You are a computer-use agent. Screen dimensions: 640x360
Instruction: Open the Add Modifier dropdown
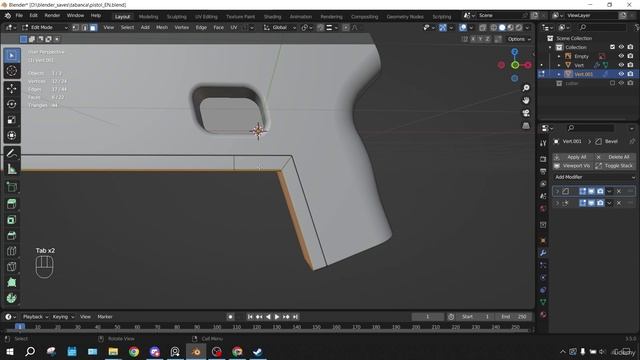pos(594,177)
